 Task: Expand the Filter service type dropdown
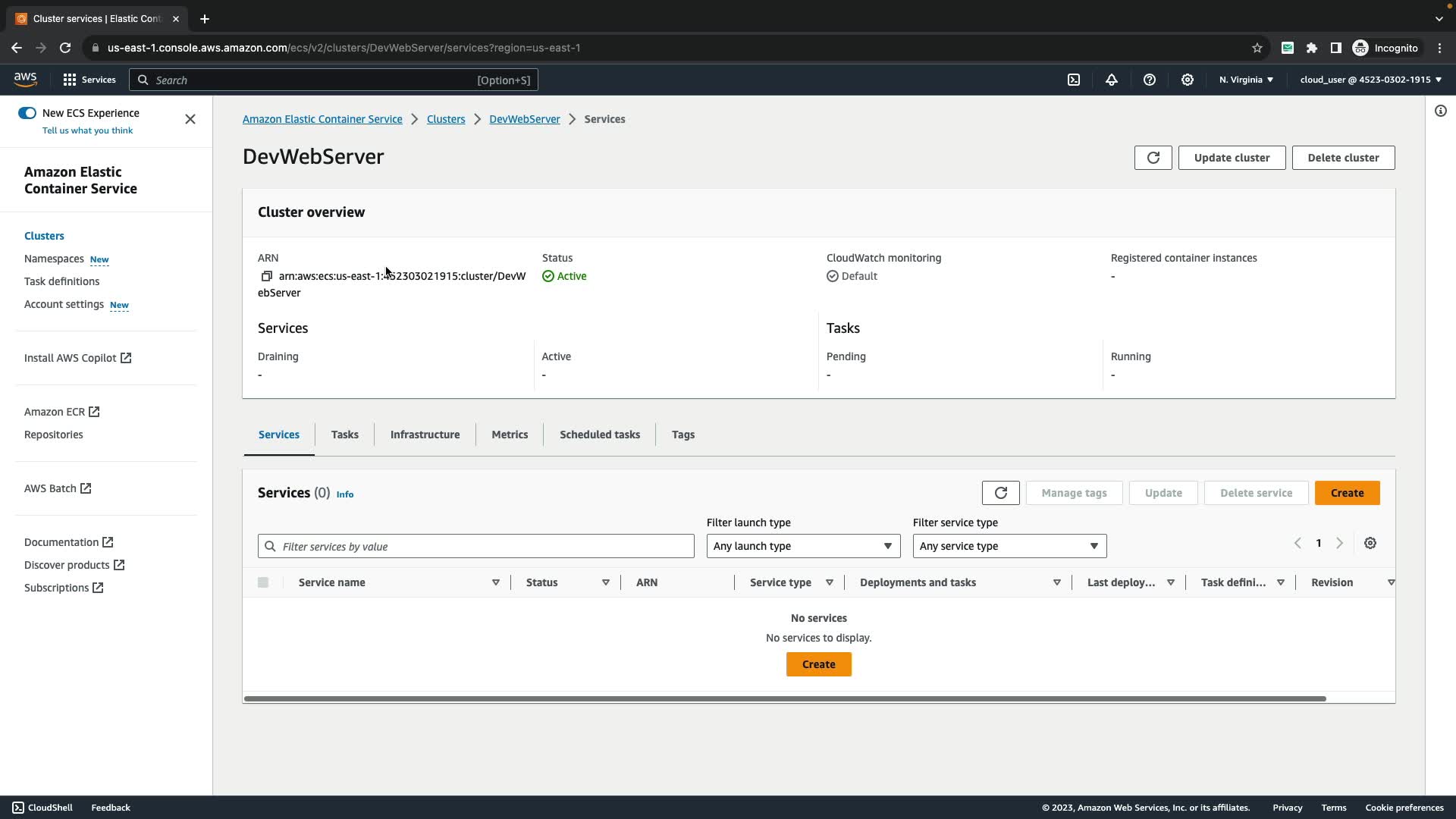point(1009,546)
